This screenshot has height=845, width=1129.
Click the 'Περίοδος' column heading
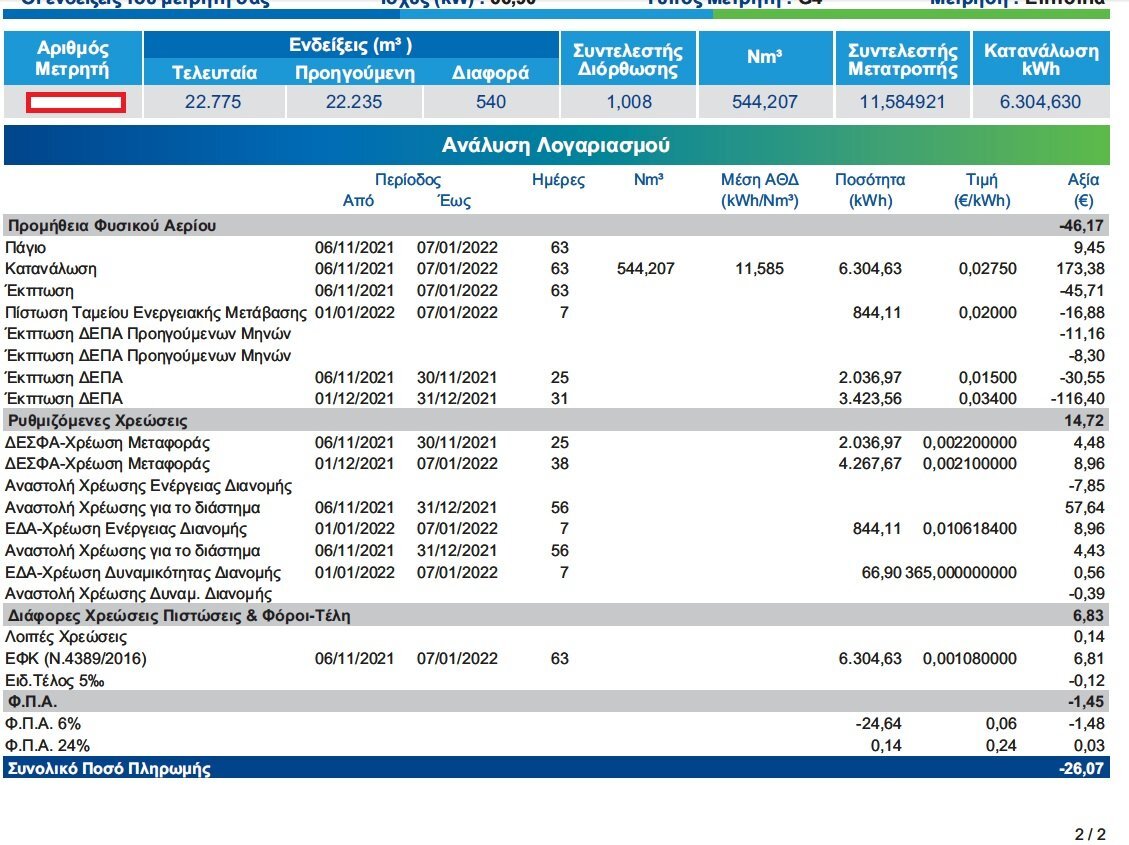(x=408, y=180)
